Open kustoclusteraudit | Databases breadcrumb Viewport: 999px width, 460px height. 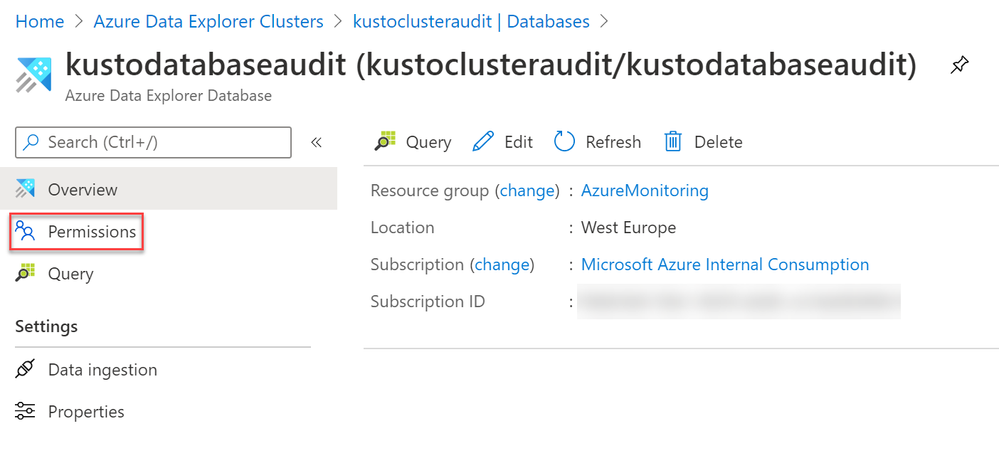pos(471,21)
